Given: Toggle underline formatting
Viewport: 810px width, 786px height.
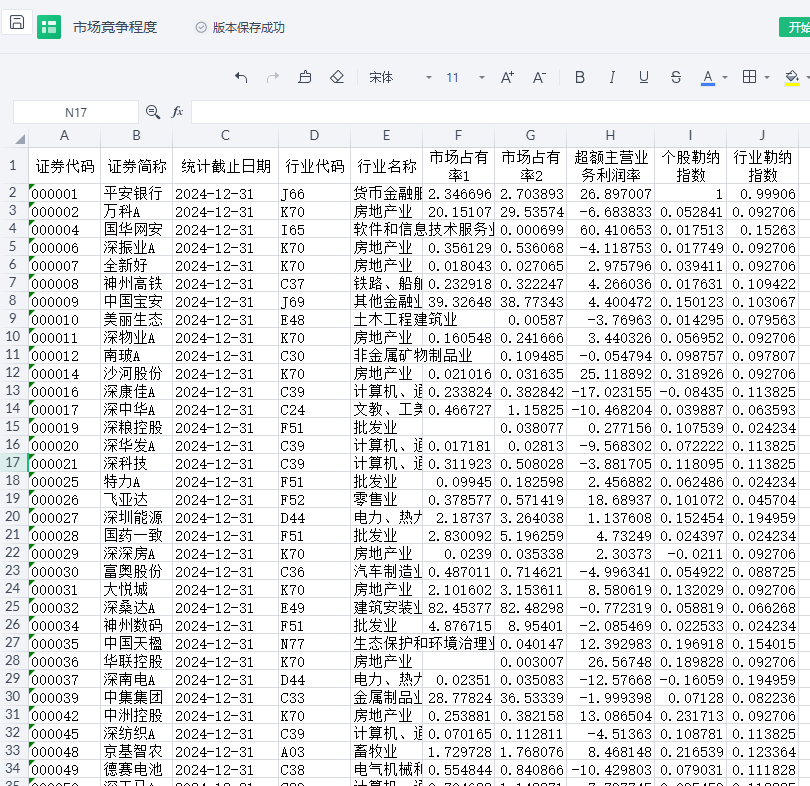Looking at the screenshot, I should pyautogui.click(x=644, y=77).
